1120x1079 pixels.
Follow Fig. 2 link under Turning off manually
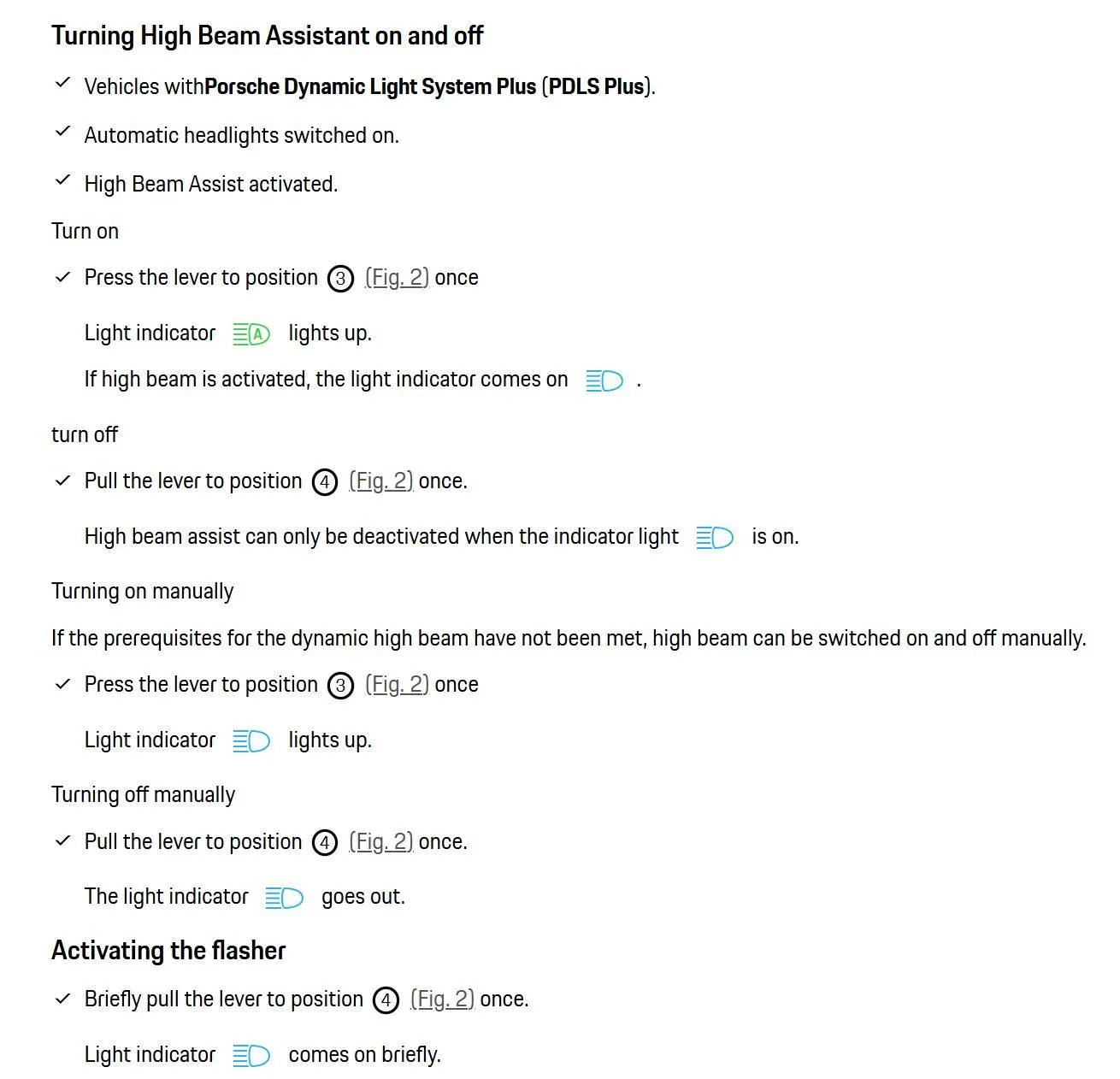[x=381, y=842]
